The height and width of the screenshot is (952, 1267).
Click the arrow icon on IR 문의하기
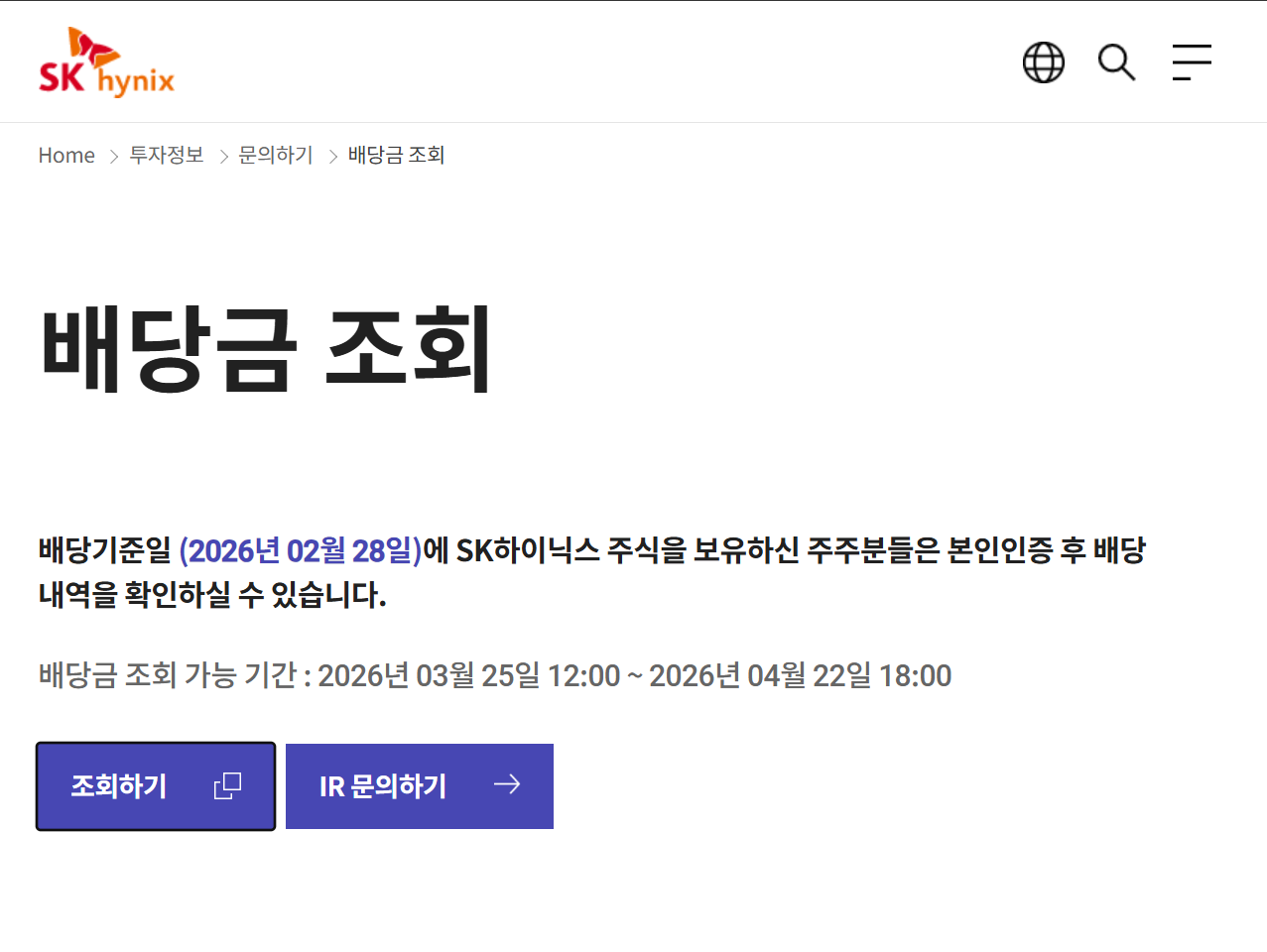[x=507, y=784]
